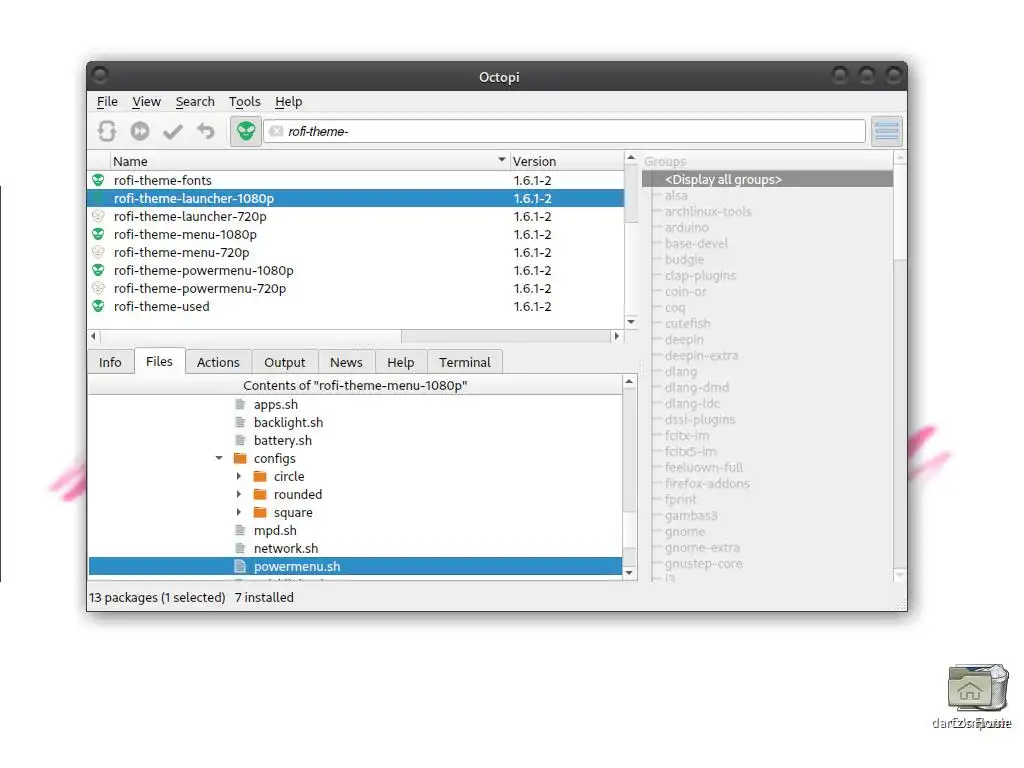
Task: Click in the rofi-theme- search field
Action: (565, 131)
